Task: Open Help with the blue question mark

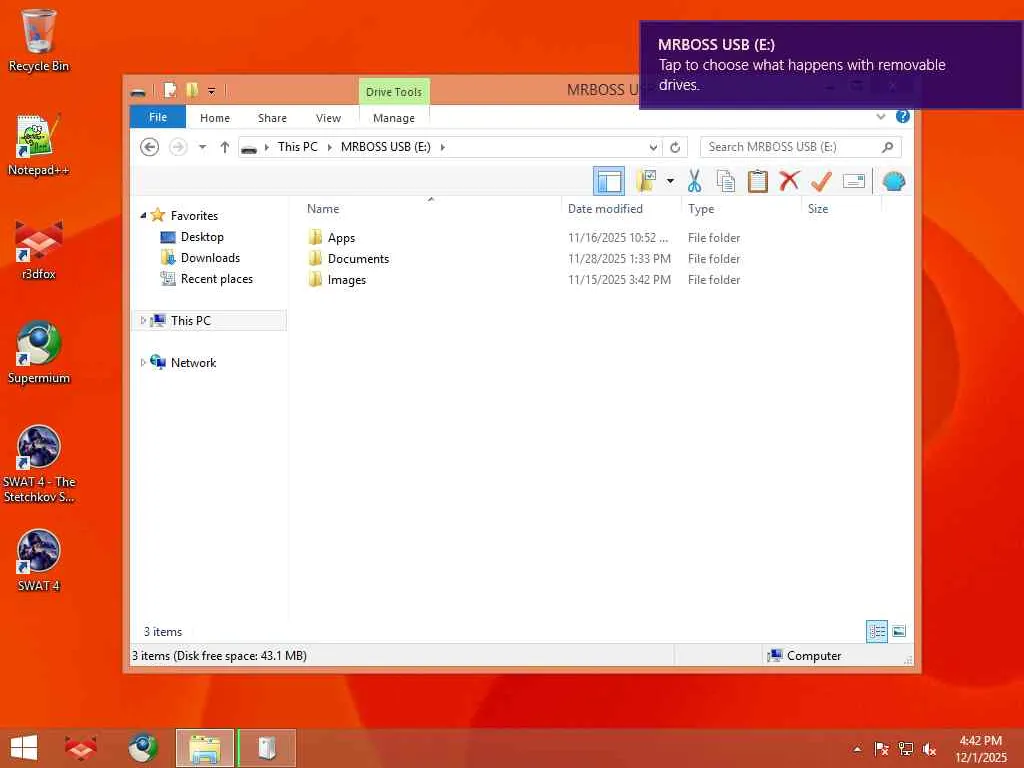Action: pos(903,116)
